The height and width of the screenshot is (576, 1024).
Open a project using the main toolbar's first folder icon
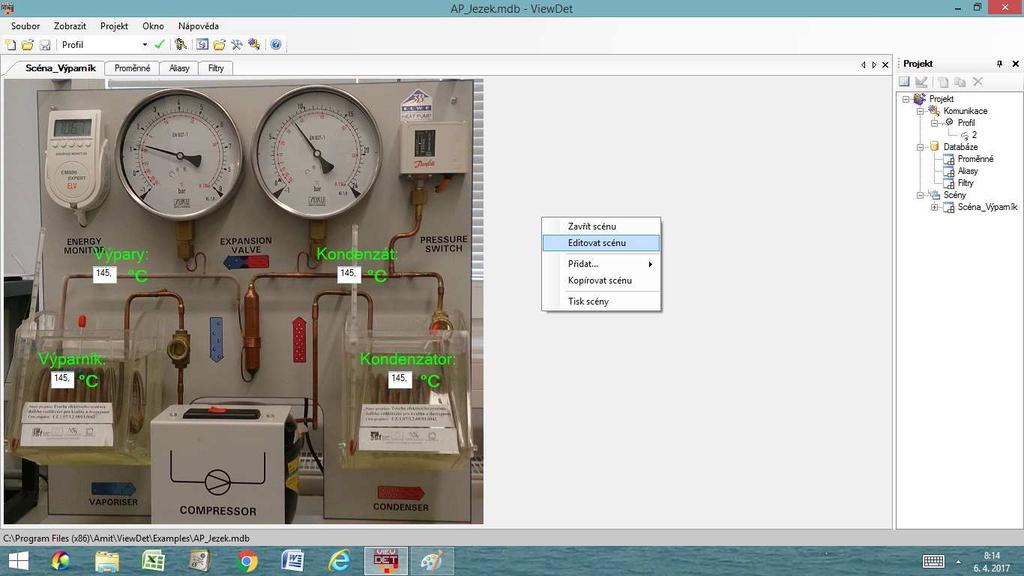tap(27, 44)
